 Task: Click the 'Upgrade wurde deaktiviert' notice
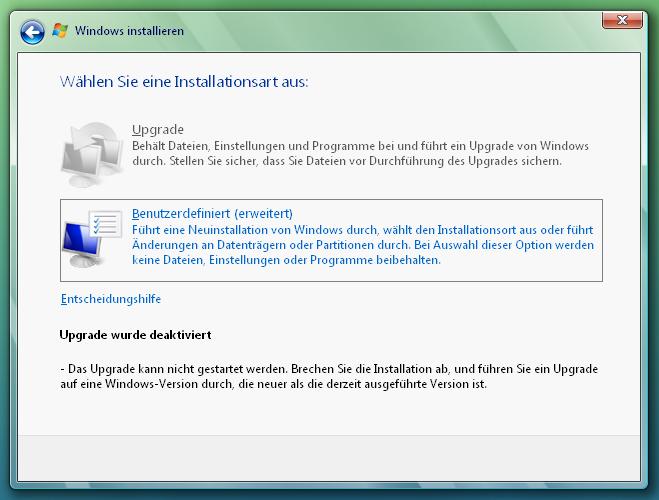click(x=135, y=335)
